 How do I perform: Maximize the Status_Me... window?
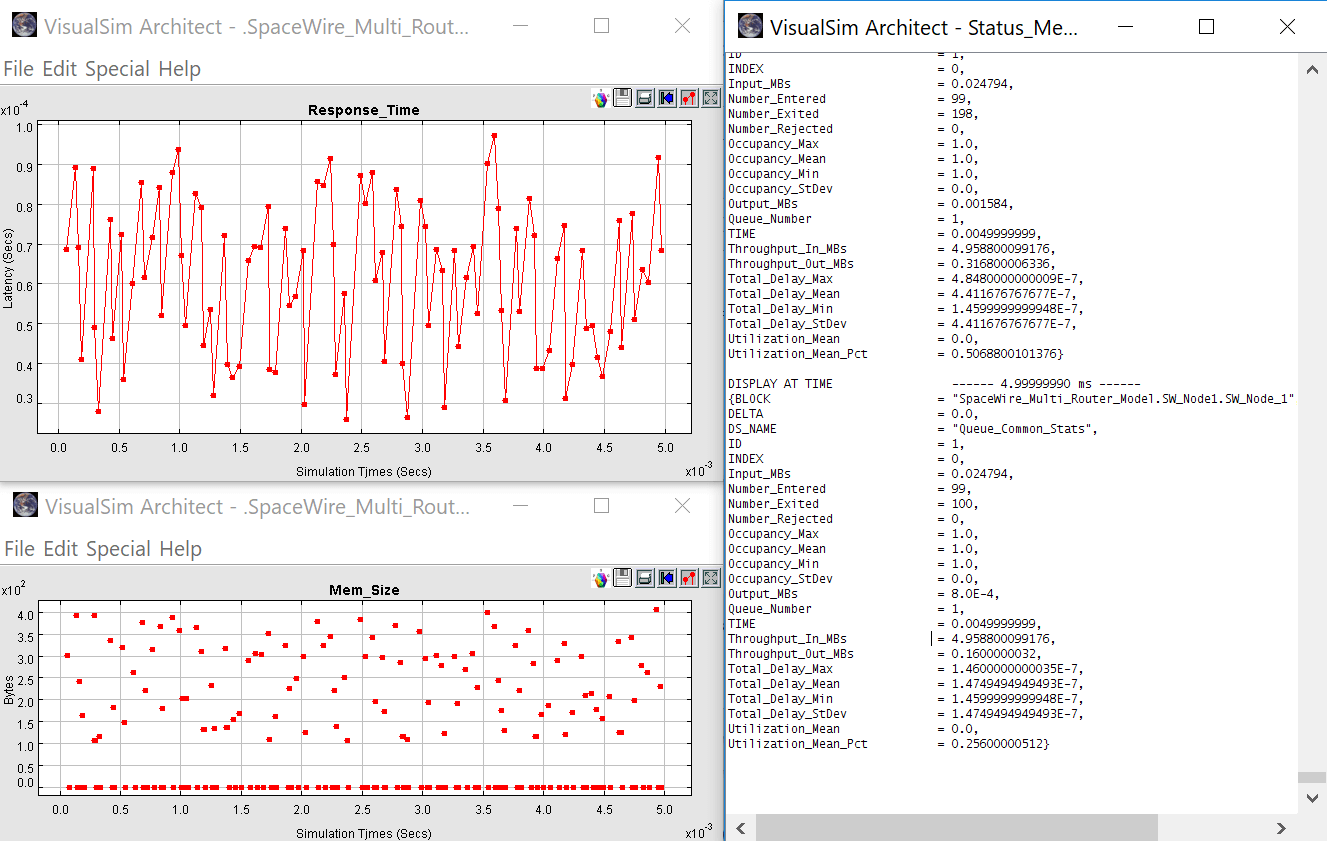(x=1206, y=27)
